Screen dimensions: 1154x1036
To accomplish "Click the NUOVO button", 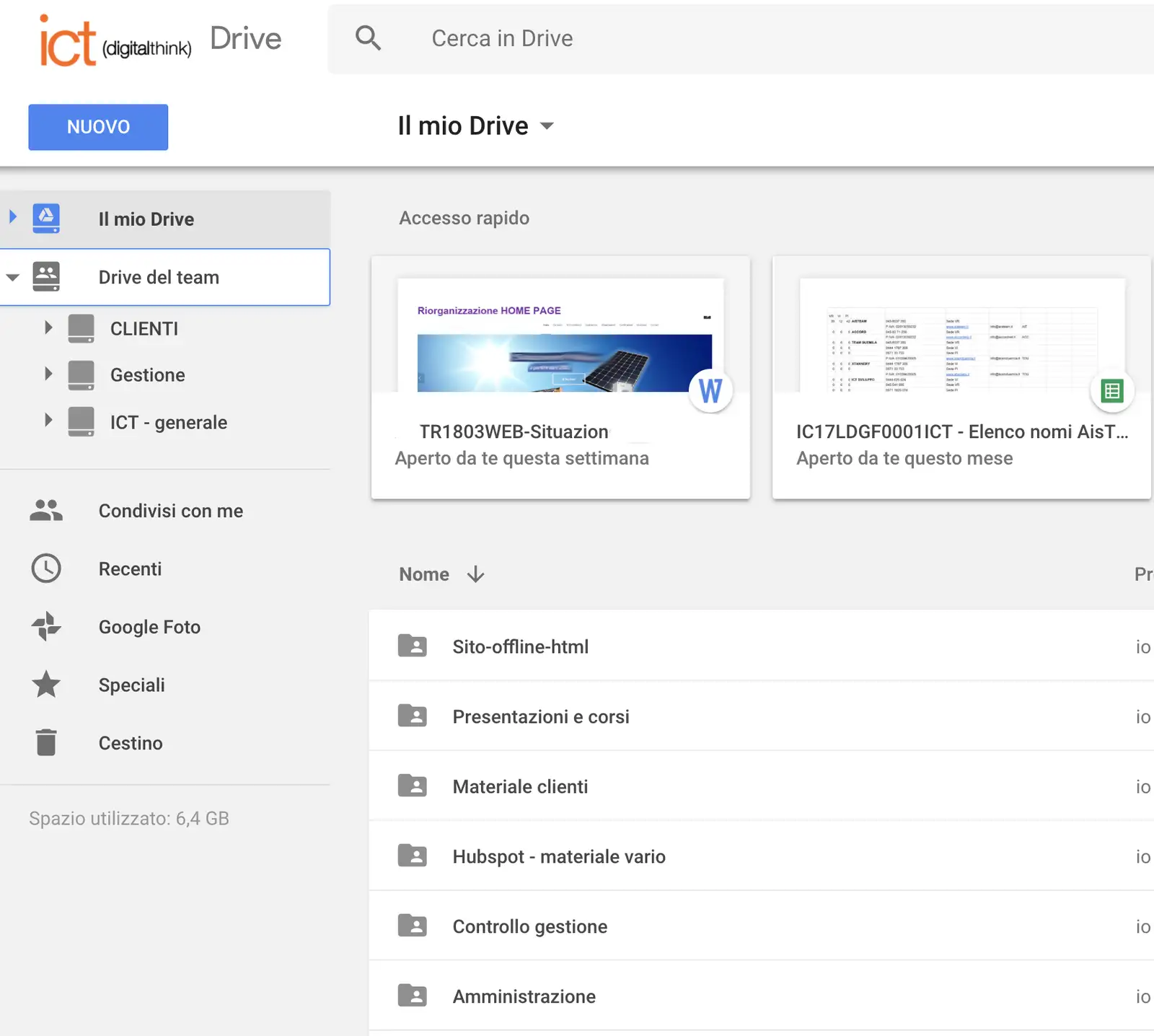I will click(98, 127).
